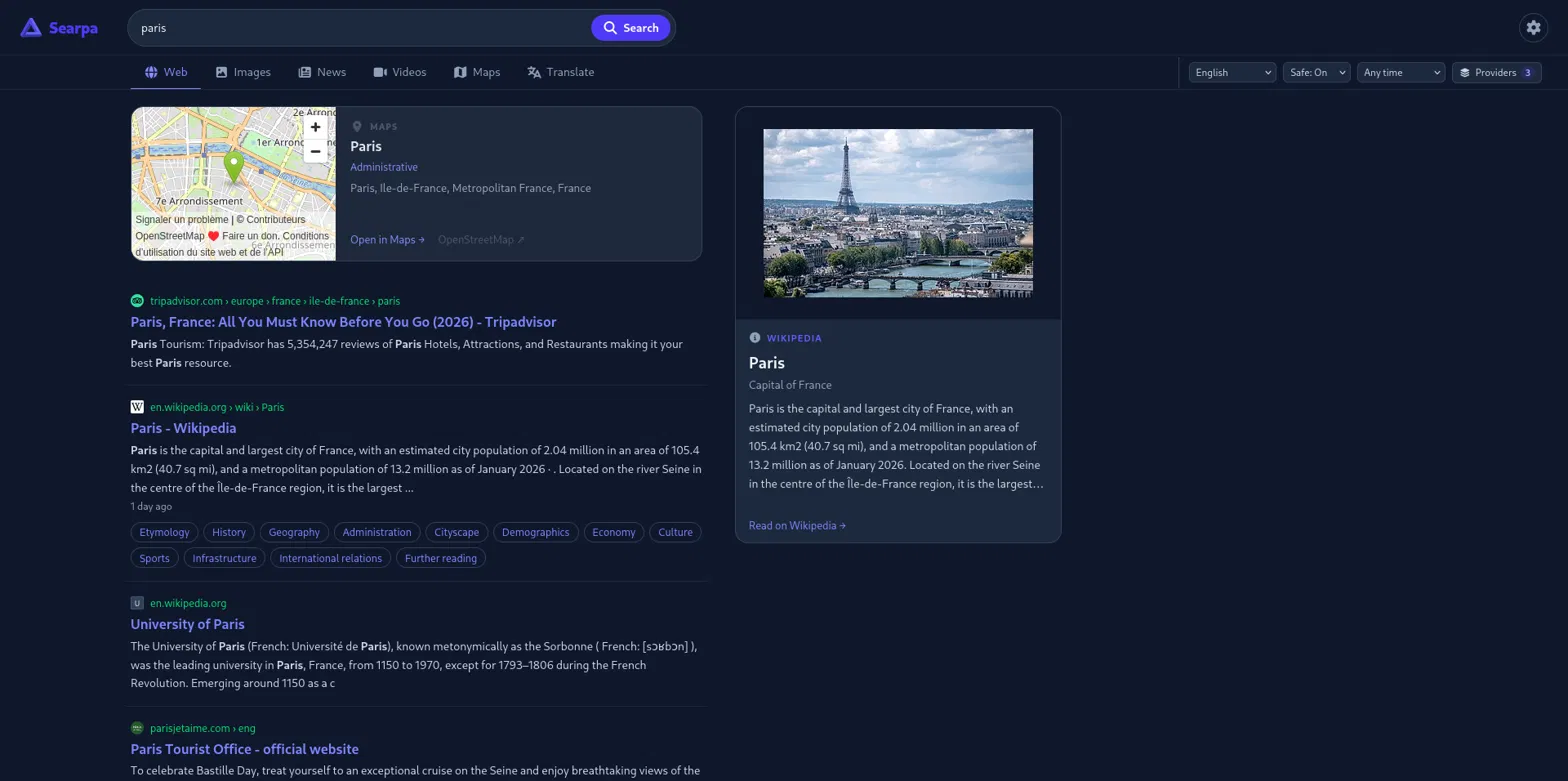1568x781 pixels.
Task: Click the Economy section chip
Action: (x=614, y=532)
